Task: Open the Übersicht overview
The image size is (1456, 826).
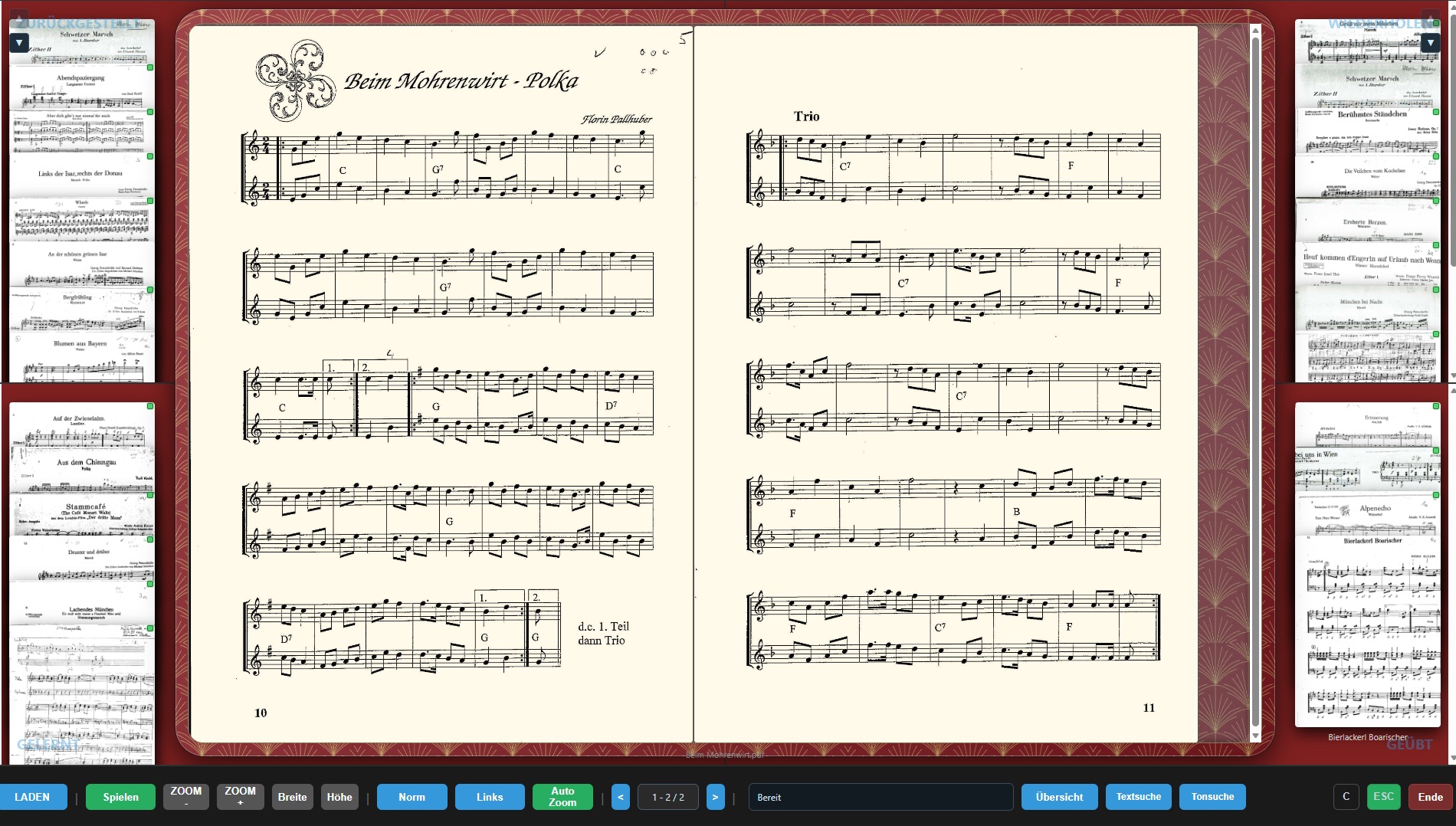Action: click(x=1060, y=797)
